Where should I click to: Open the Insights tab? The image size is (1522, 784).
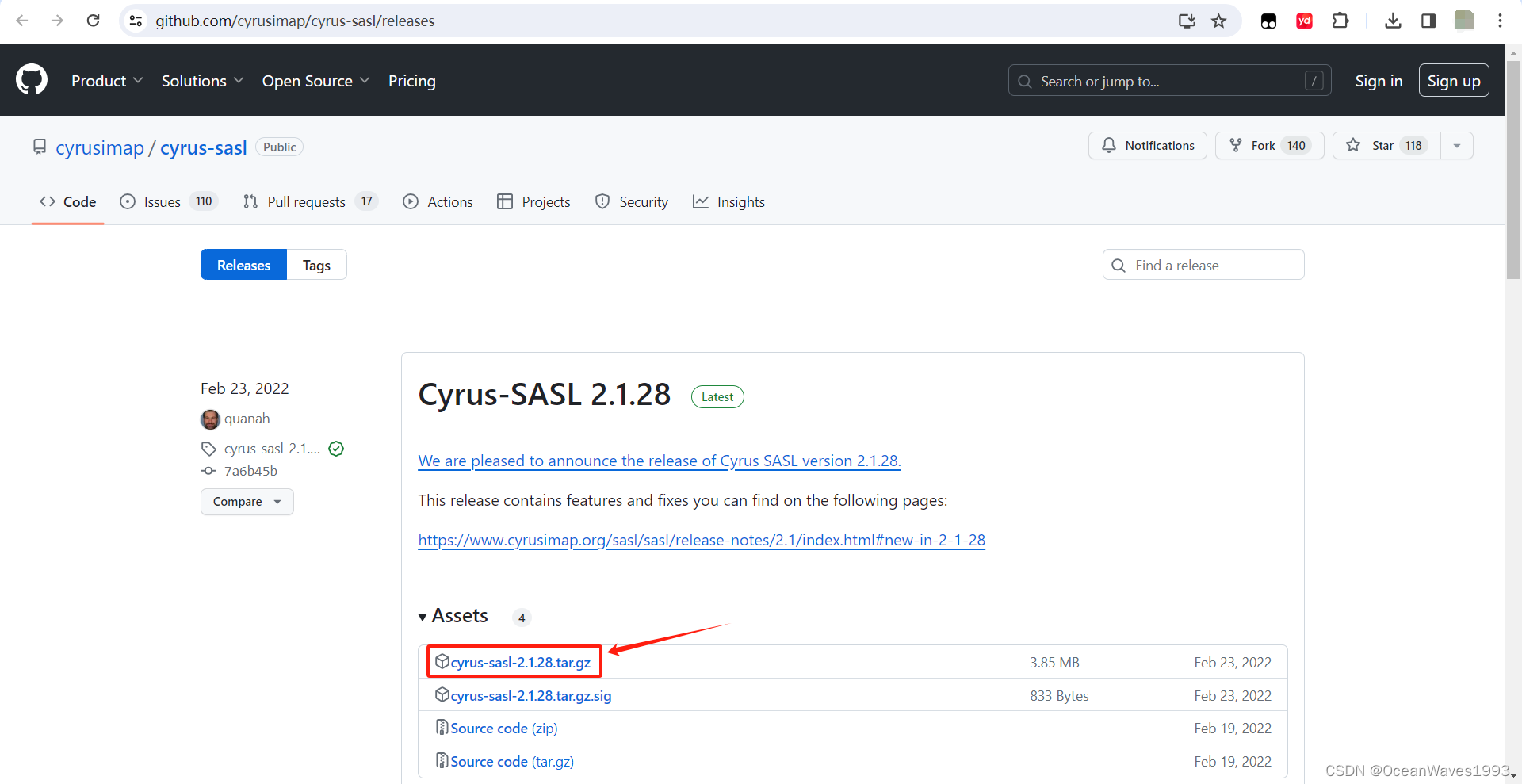point(728,202)
